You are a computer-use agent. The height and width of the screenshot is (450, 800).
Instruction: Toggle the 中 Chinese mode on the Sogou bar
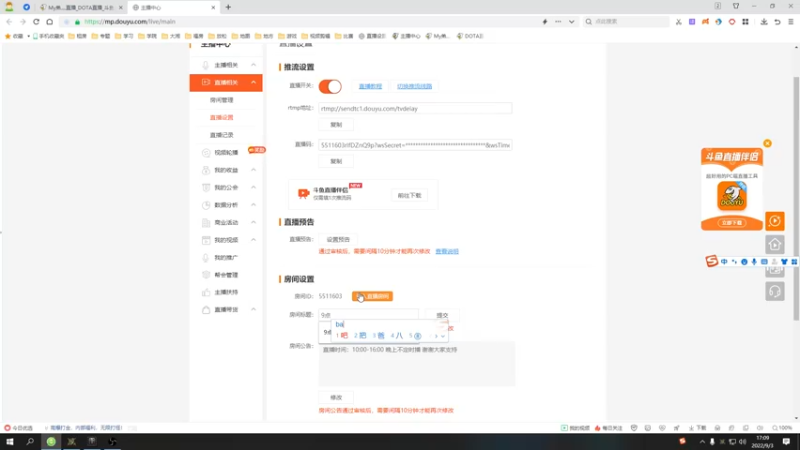point(724,262)
